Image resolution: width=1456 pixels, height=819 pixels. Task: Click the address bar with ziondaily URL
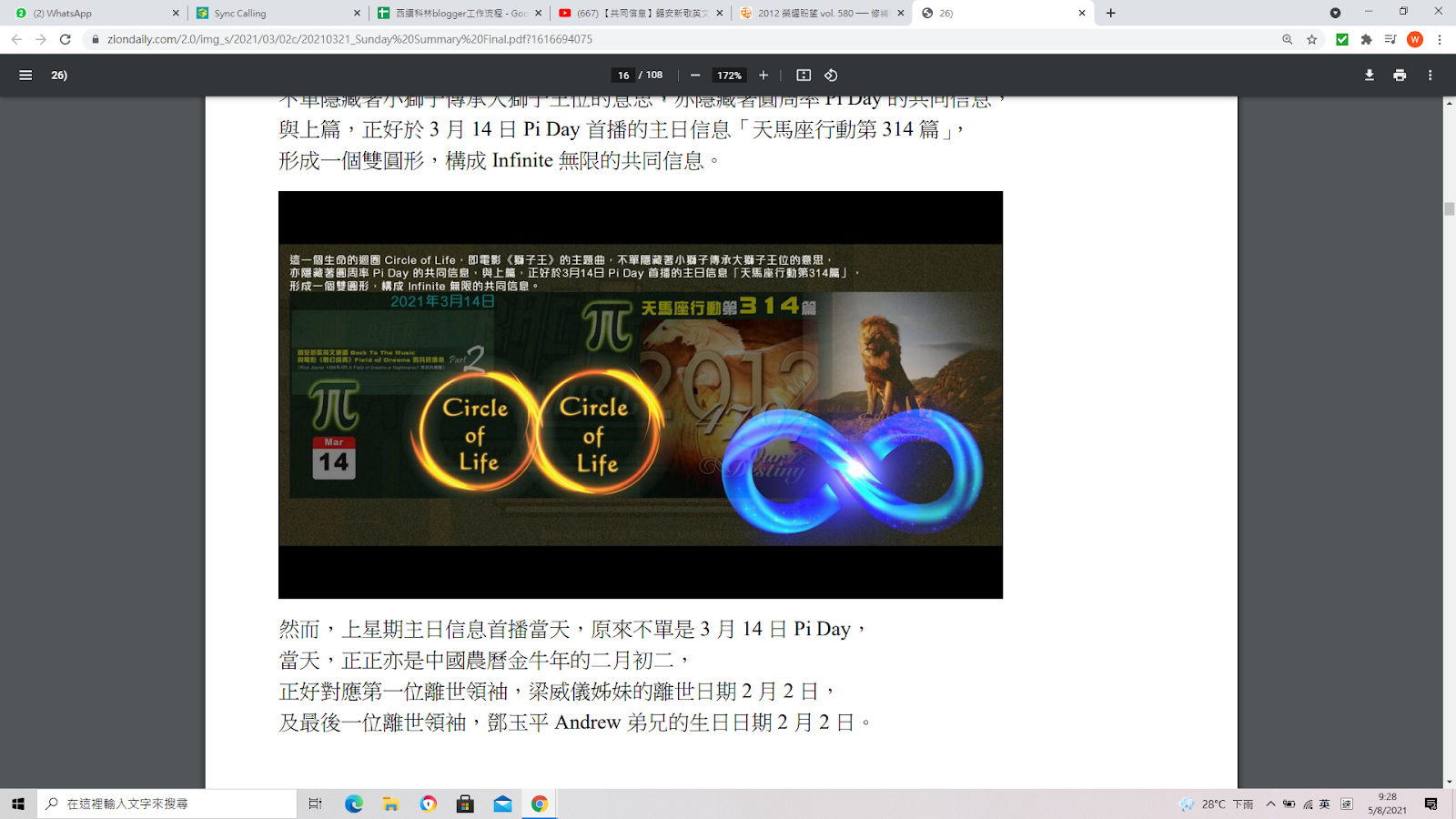(x=682, y=39)
